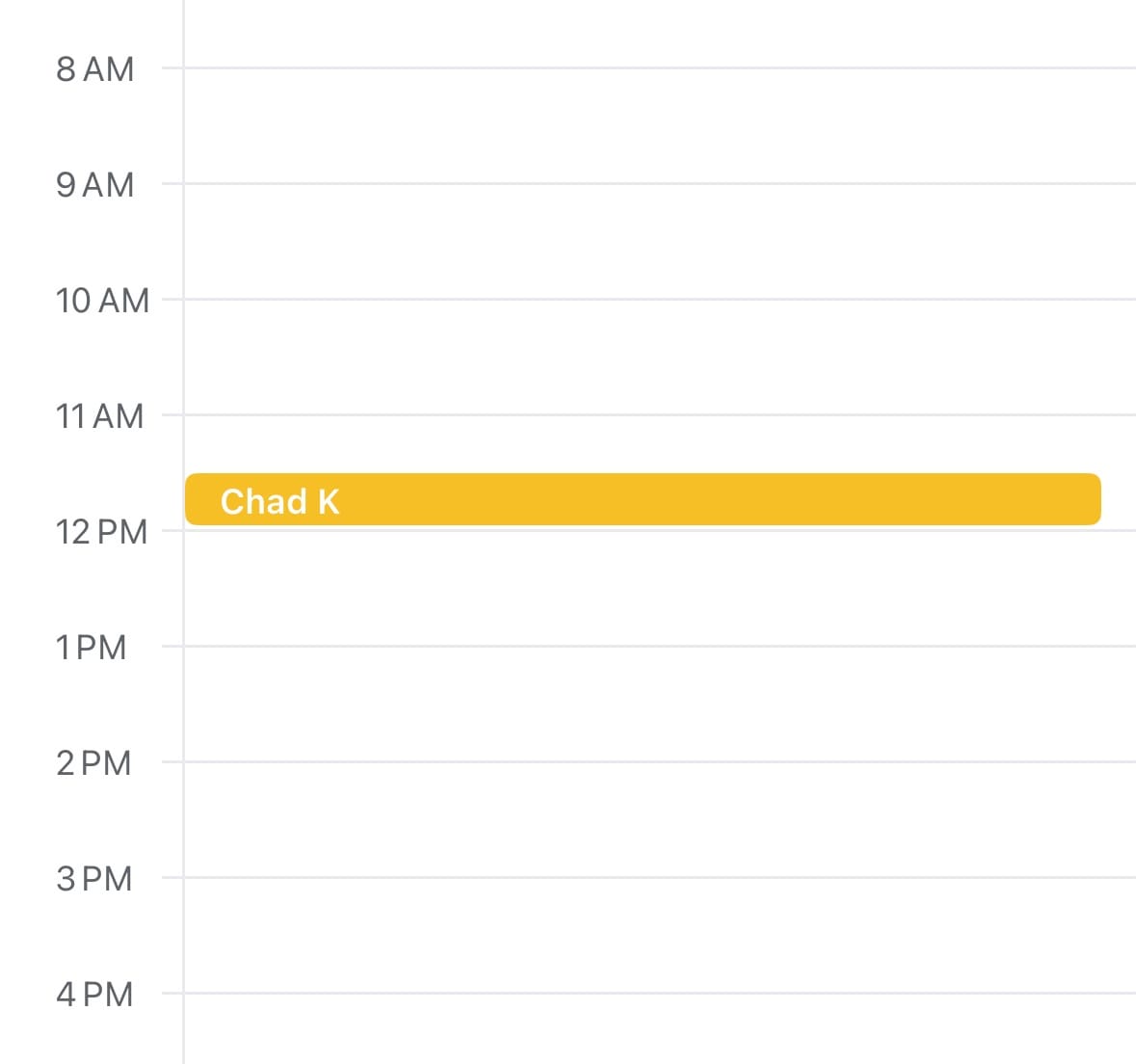
Task: Select the empty 2 PM to 3 PM slot
Action: (659, 820)
